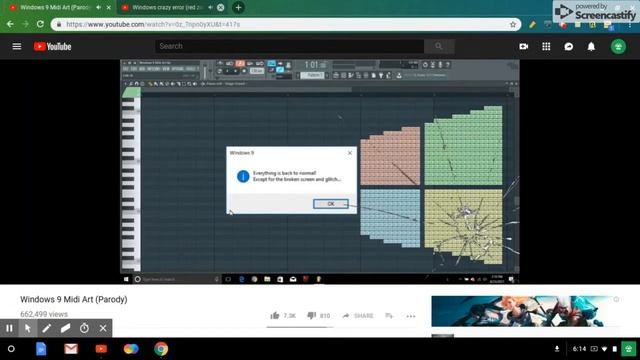The height and width of the screenshot is (360, 640).
Task: Click the ad info icon on banner
Action: coord(616,300)
